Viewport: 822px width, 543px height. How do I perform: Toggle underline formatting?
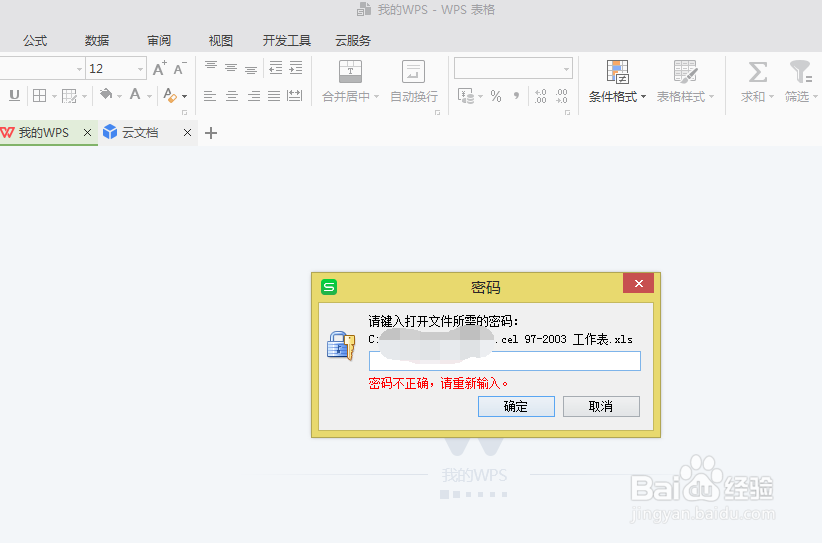pos(14,95)
